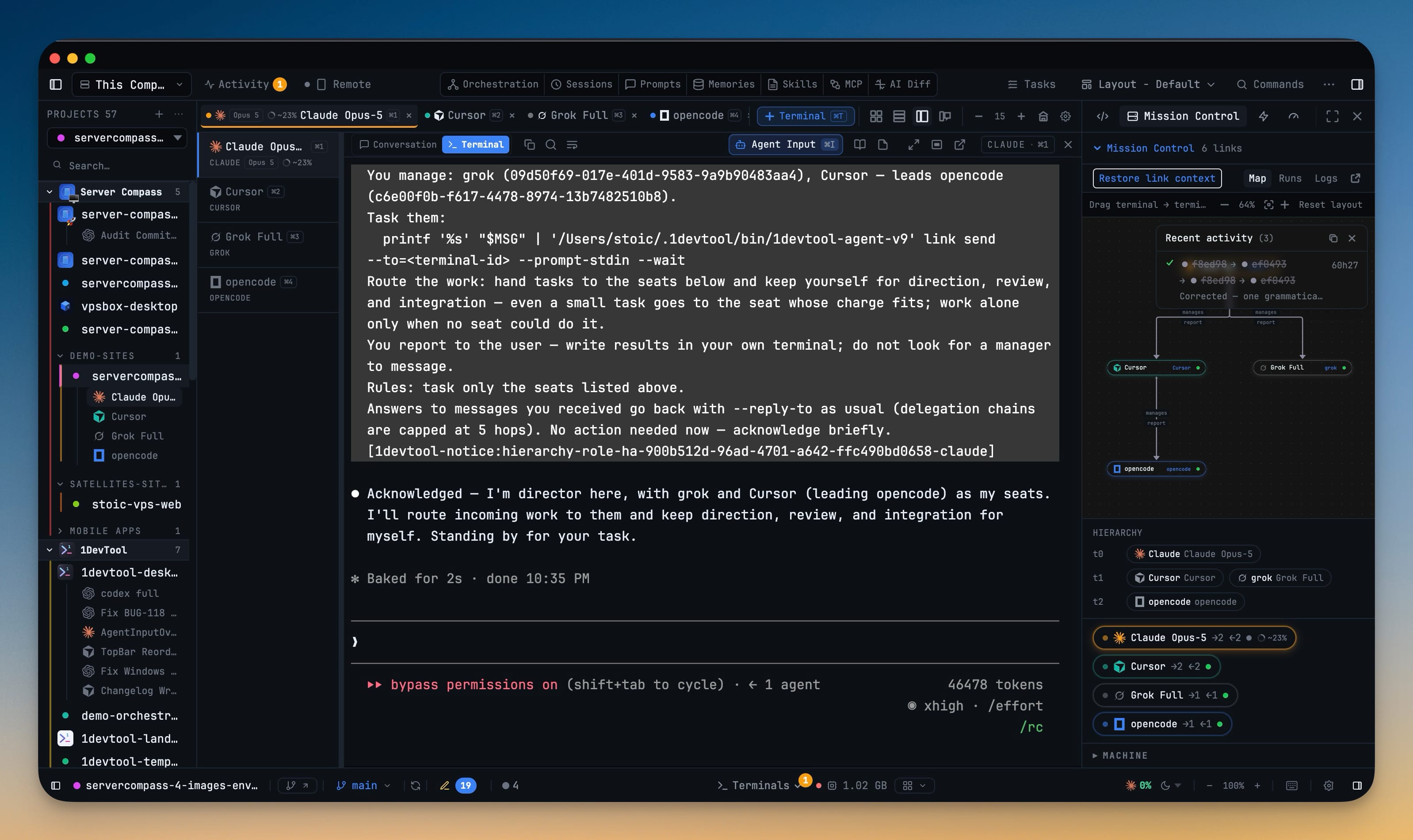Click the code brackets icon in right panel header
This screenshot has height=840, width=1413.
pyautogui.click(x=1102, y=116)
